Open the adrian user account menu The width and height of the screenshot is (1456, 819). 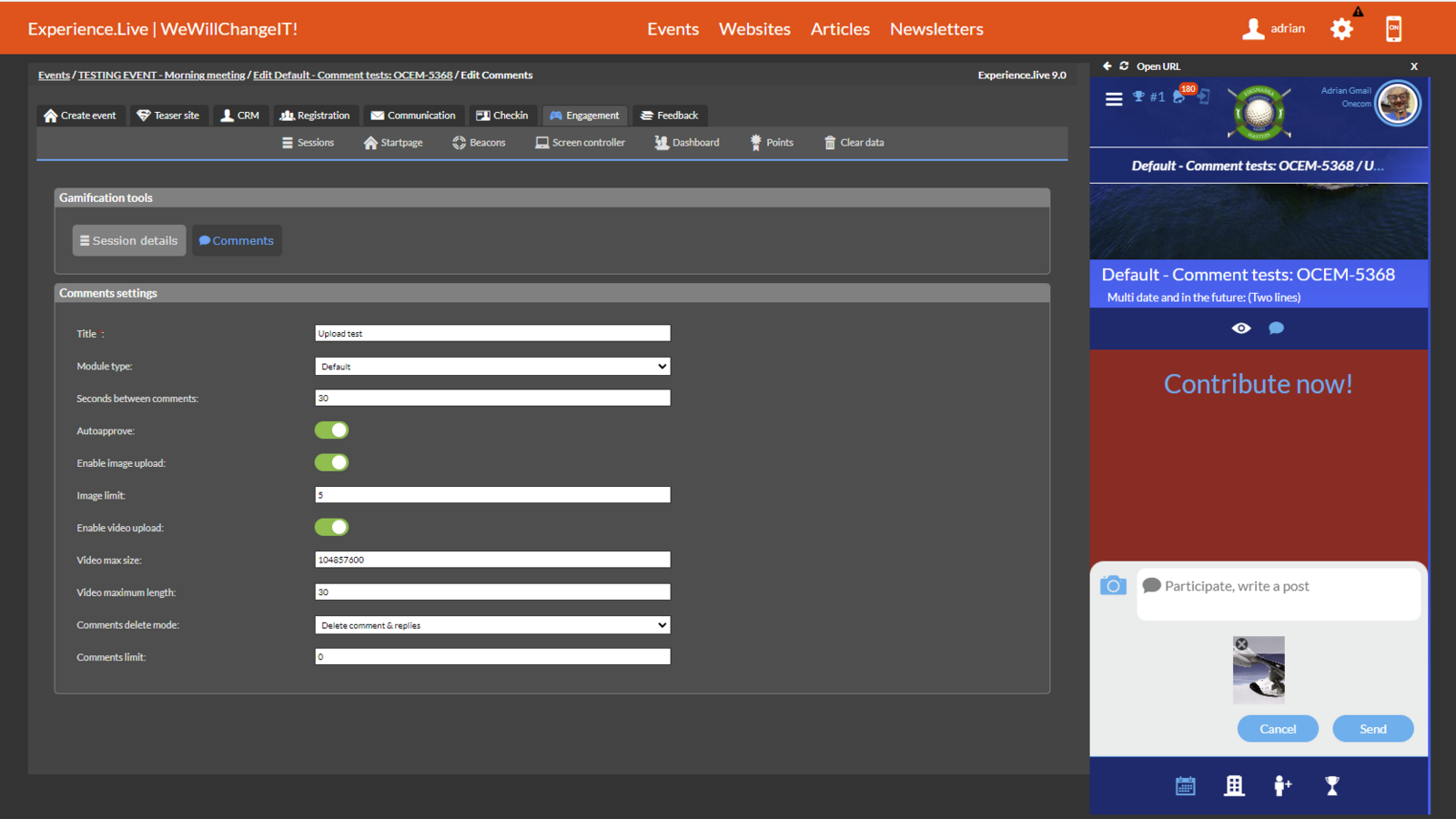(1274, 29)
